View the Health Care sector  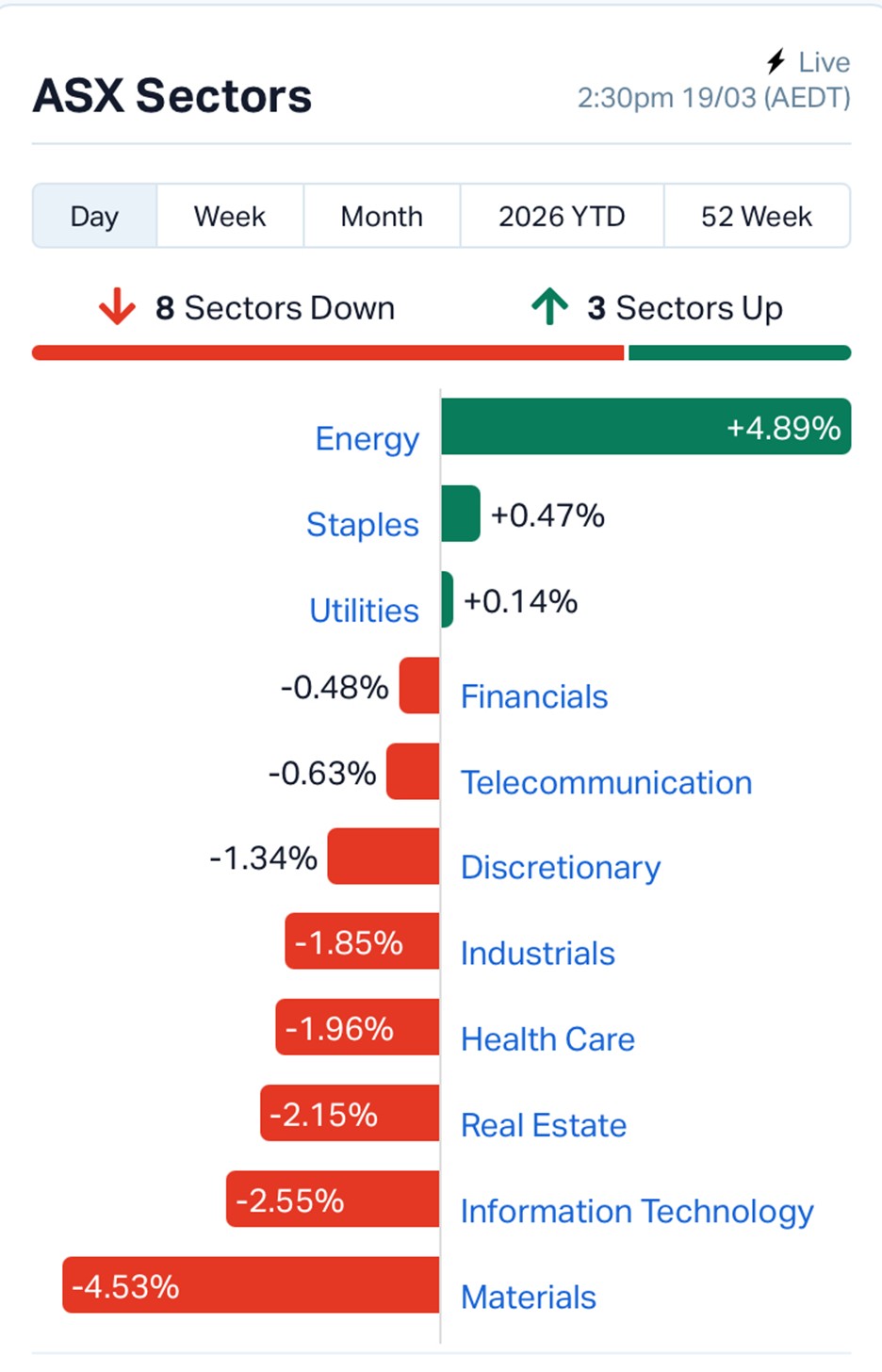click(547, 1039)
